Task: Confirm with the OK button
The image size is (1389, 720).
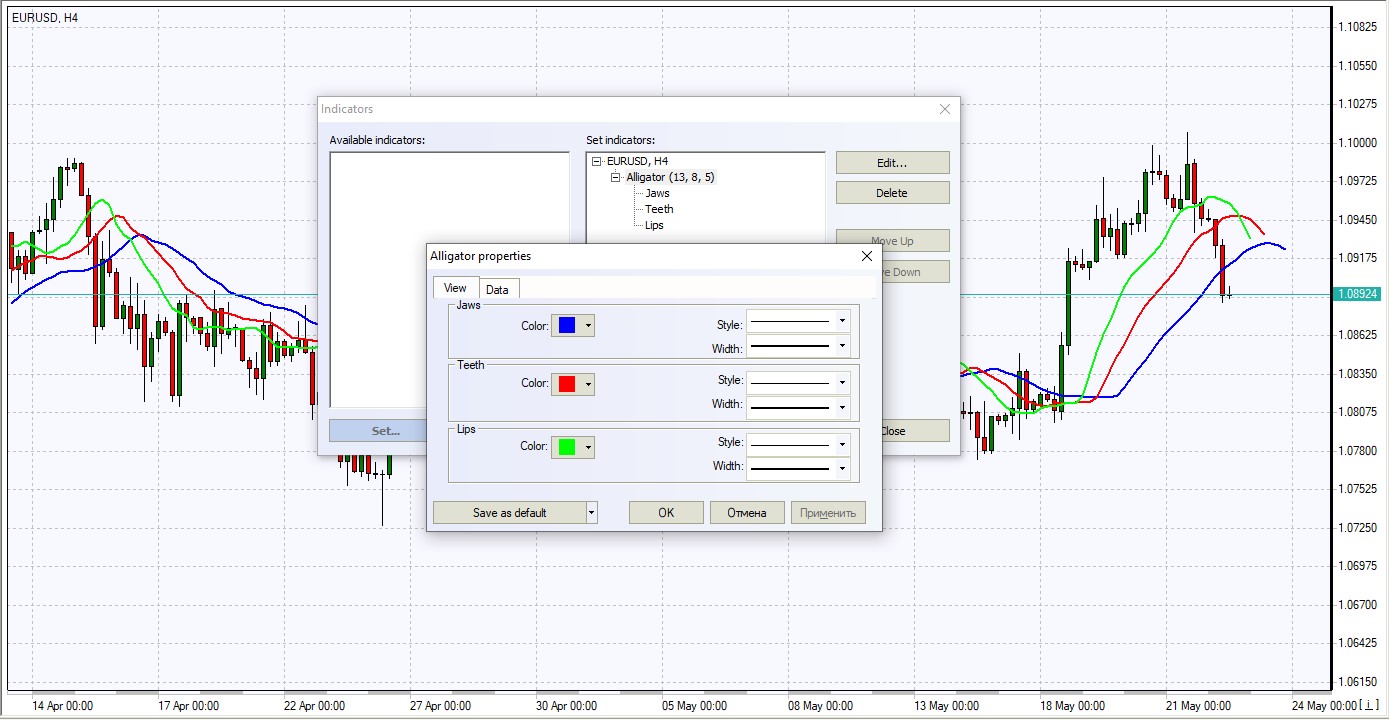Action: [x=666, y=513]
